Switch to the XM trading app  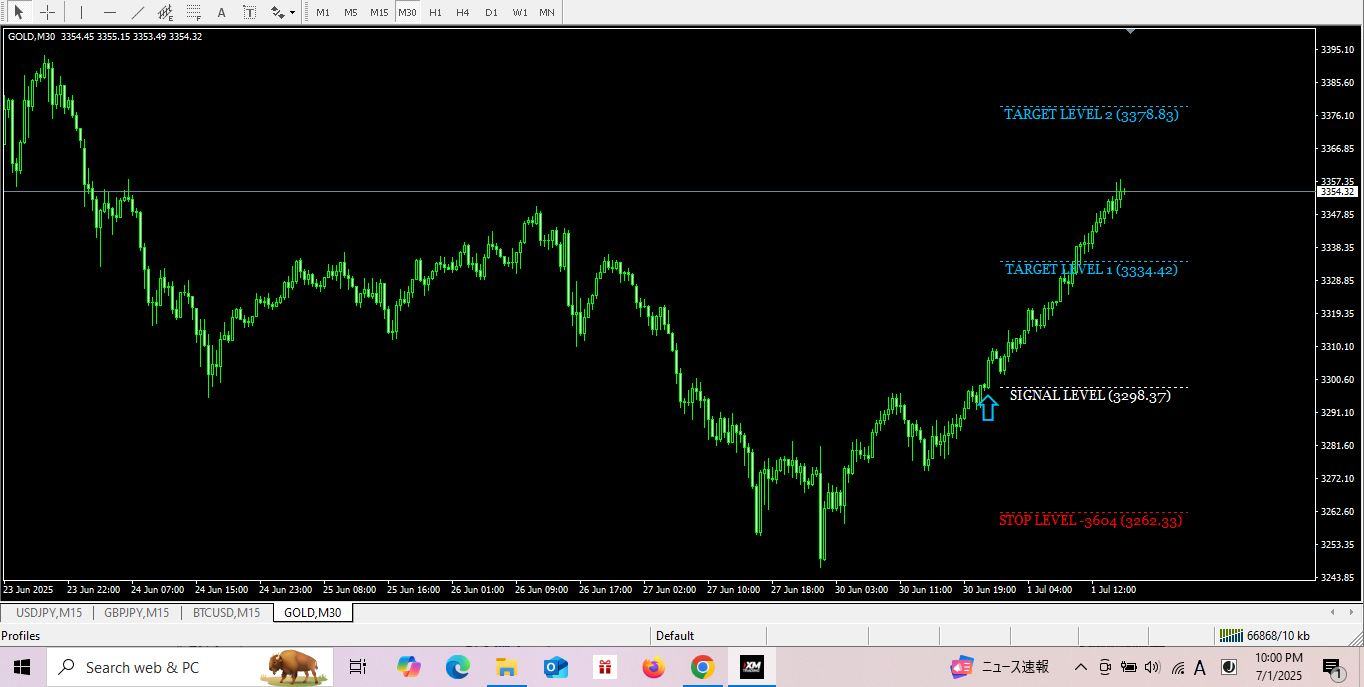coord(752,667)
